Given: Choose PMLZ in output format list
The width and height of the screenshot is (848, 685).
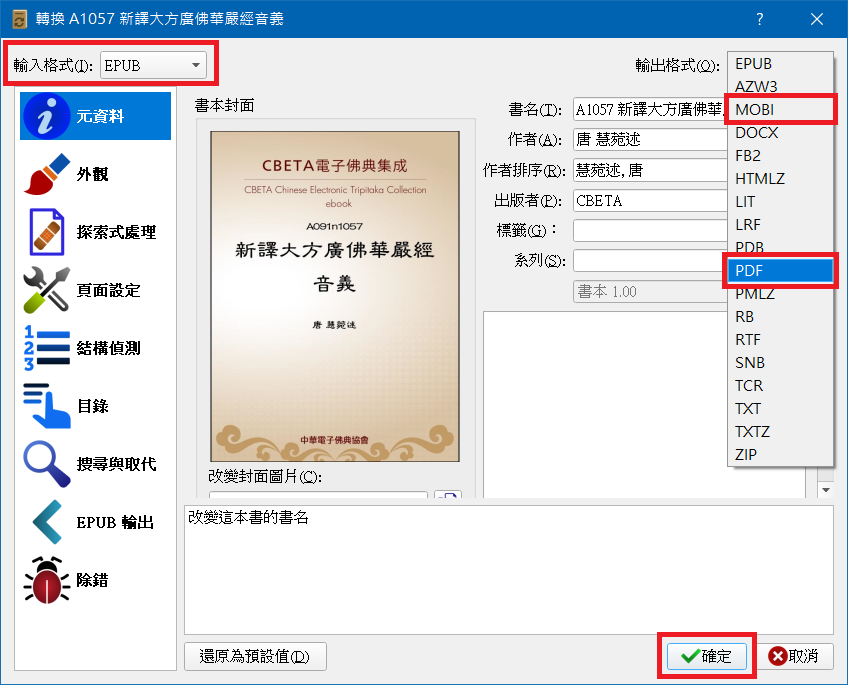Looking at the screenshot, I should pyautogui.click(x=780, y=294).
